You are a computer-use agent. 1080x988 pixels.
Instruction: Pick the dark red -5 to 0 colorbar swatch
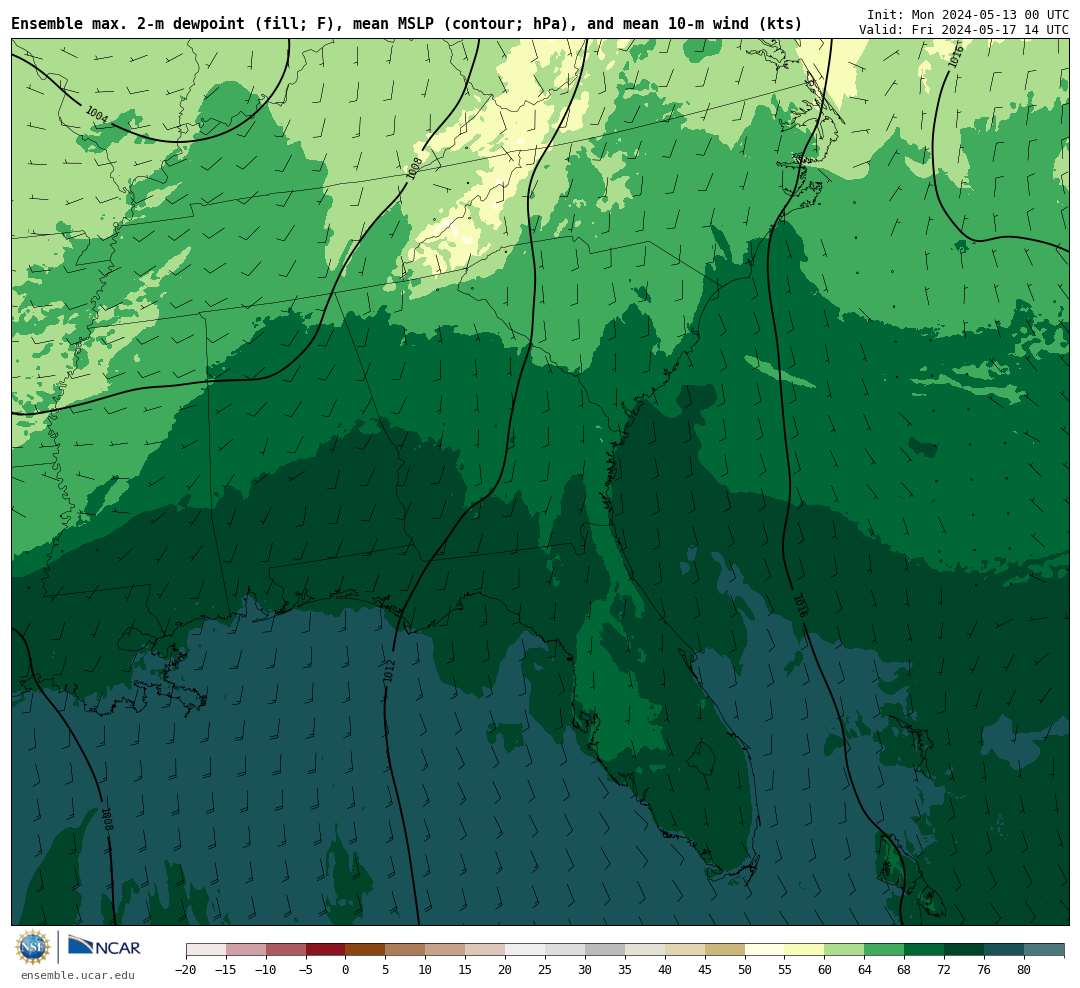coord(325,950)
